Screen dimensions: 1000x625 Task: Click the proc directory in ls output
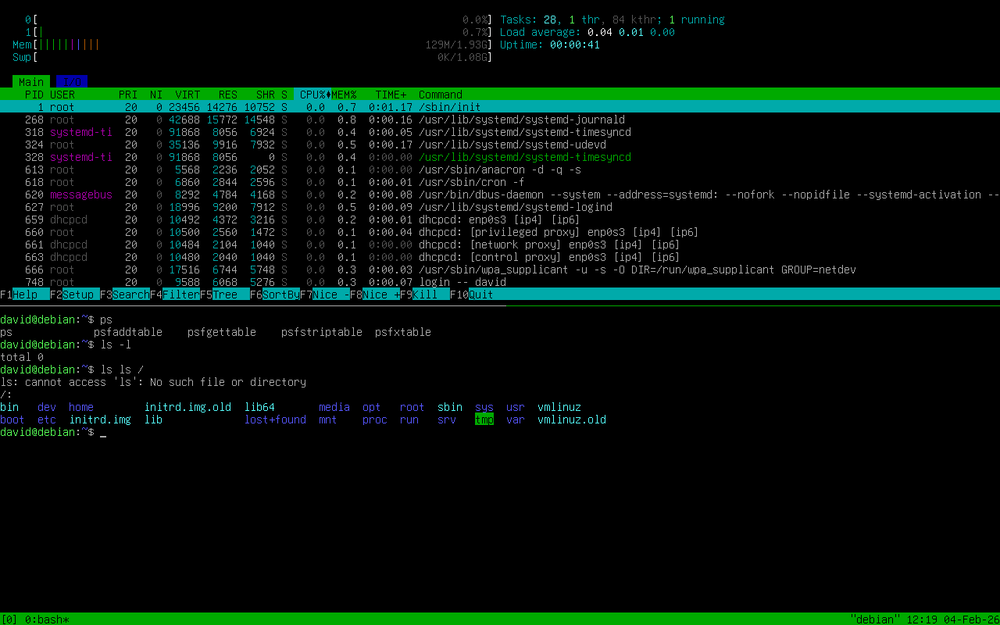click(x=375, y=420)
